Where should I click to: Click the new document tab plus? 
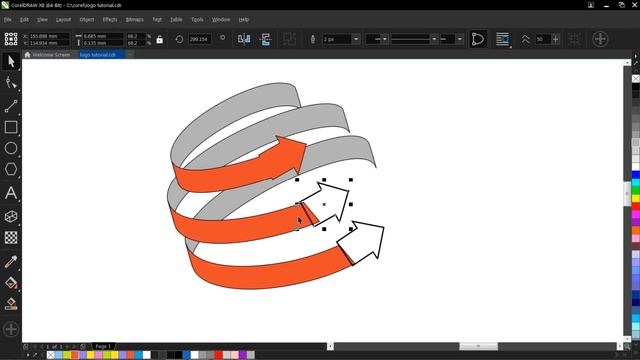coord(129,55)
